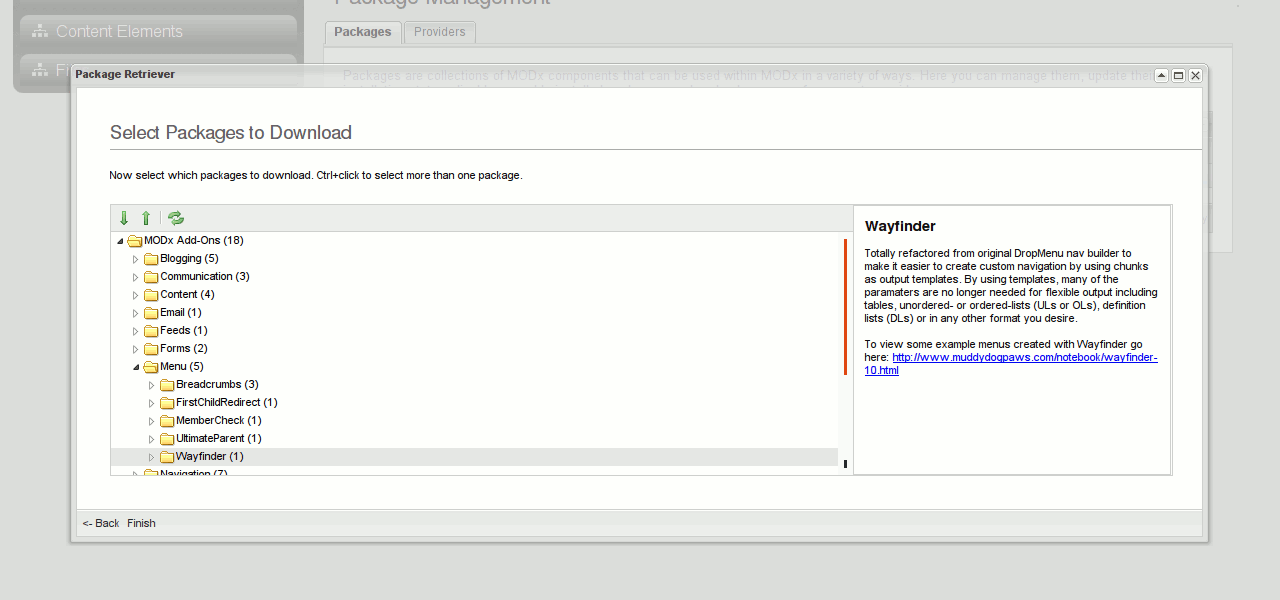Select 'MODx Add-Ons (18)' tree label
1280x600 pixels.
click(x=194, y=240)
